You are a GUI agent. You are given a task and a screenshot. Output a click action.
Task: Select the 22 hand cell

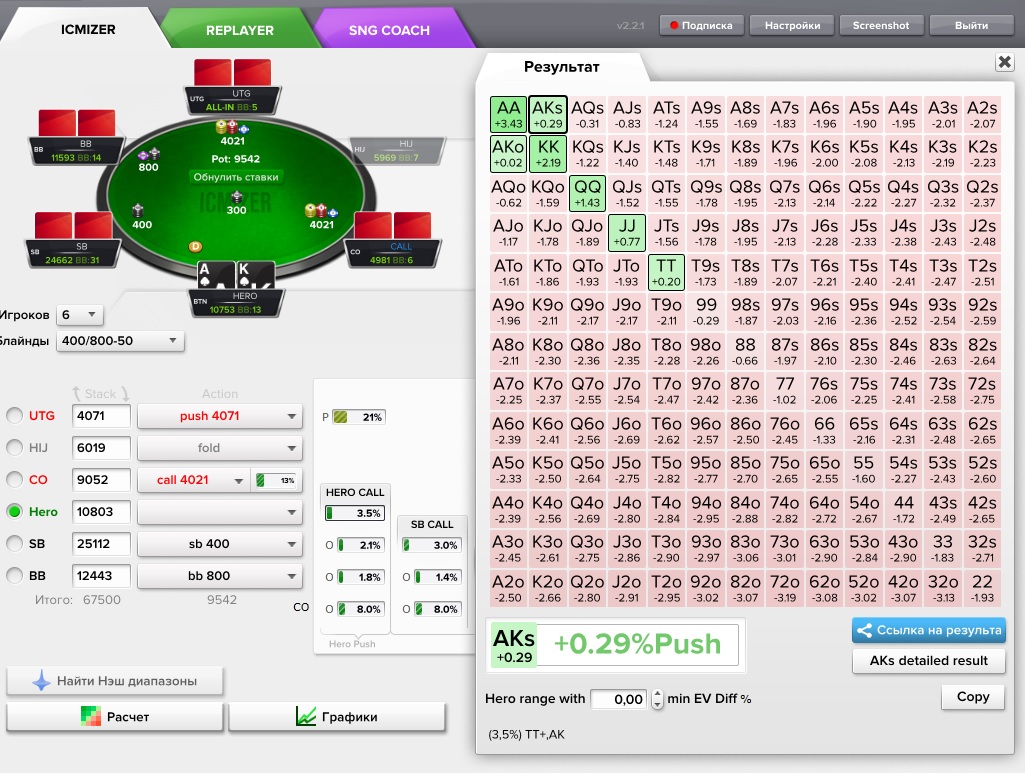pyautogui.click(x=982, y=588)
